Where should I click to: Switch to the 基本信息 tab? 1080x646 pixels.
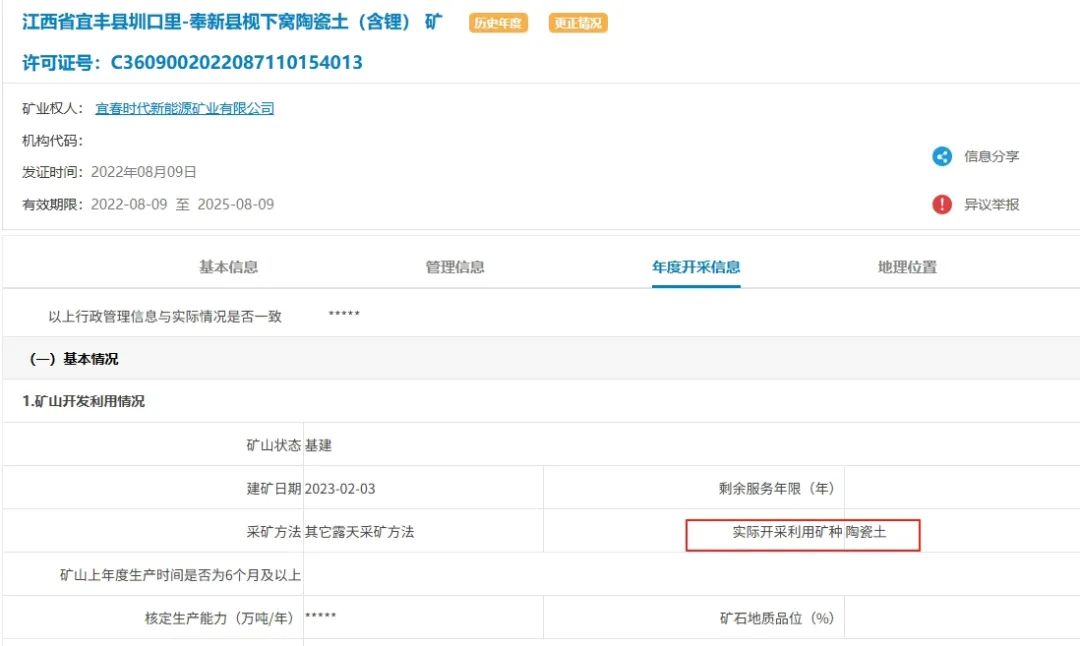pyautogui.click(x=228, y=267)
